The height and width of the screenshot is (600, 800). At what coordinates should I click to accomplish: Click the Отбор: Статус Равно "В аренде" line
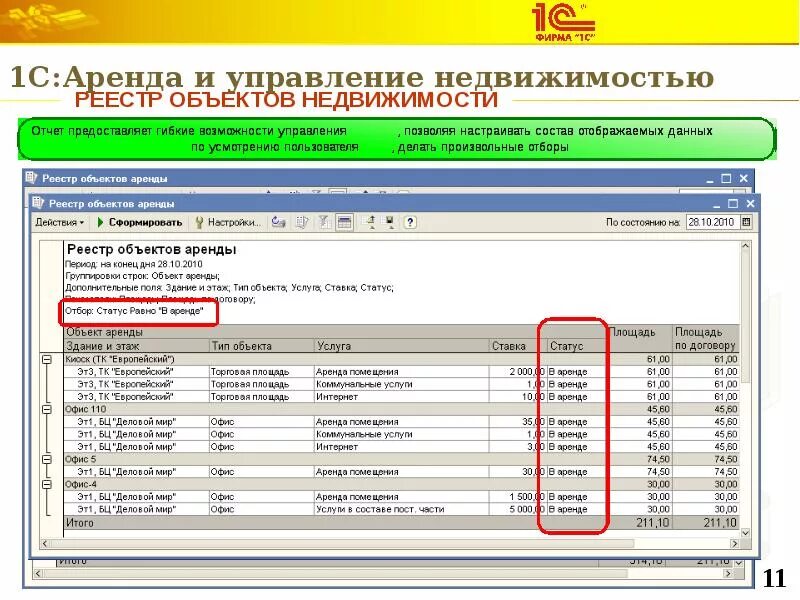134,311
